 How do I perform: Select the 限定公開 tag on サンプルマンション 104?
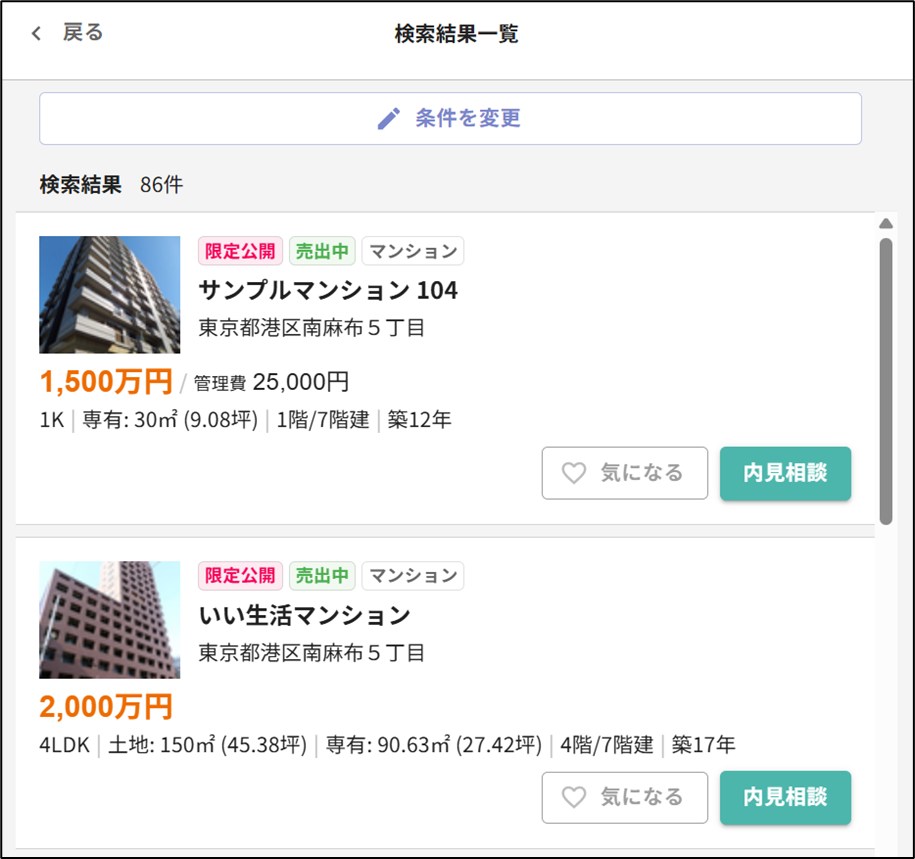pos(240,251)
